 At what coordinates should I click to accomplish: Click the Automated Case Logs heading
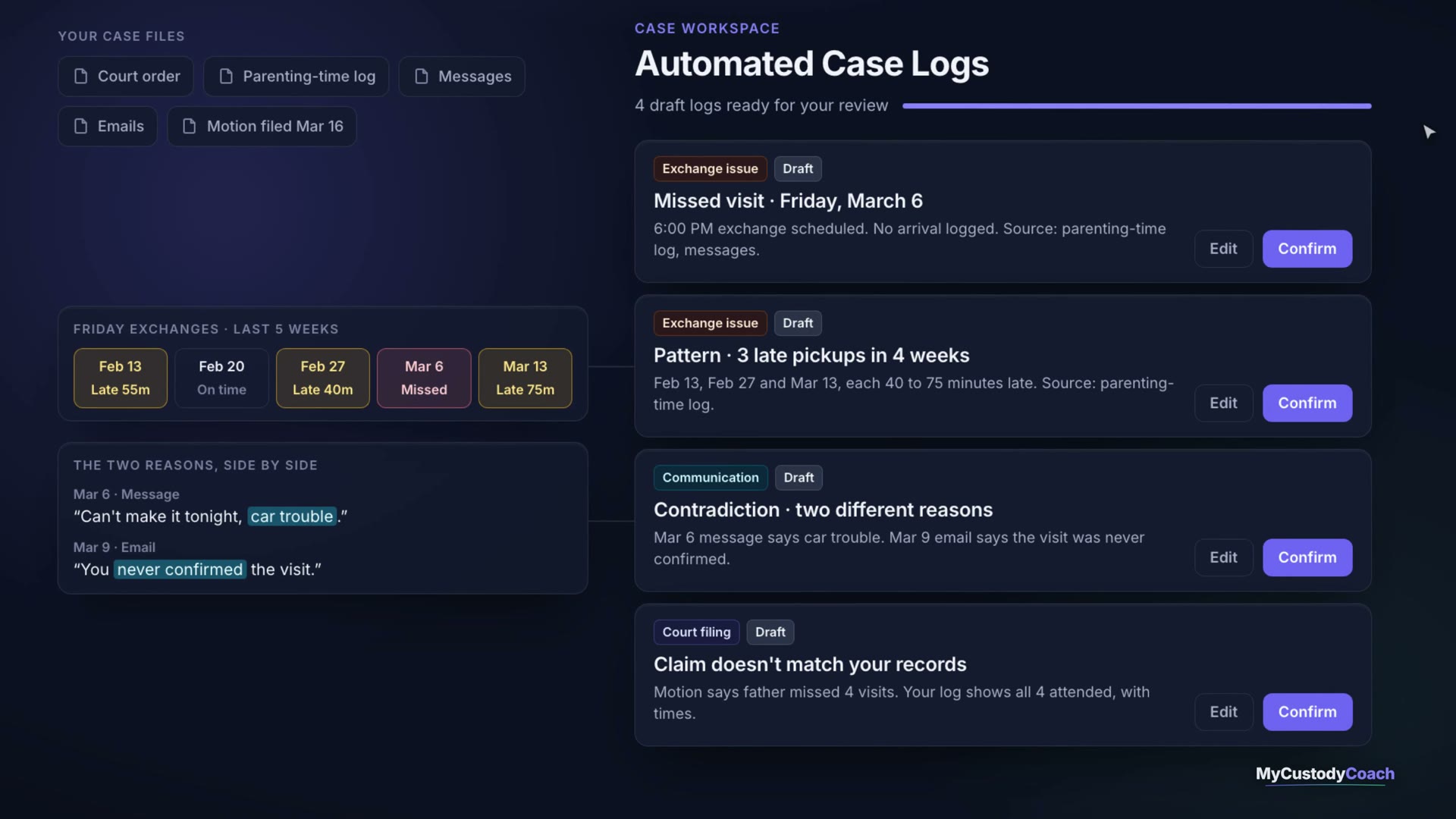(811, 64)
